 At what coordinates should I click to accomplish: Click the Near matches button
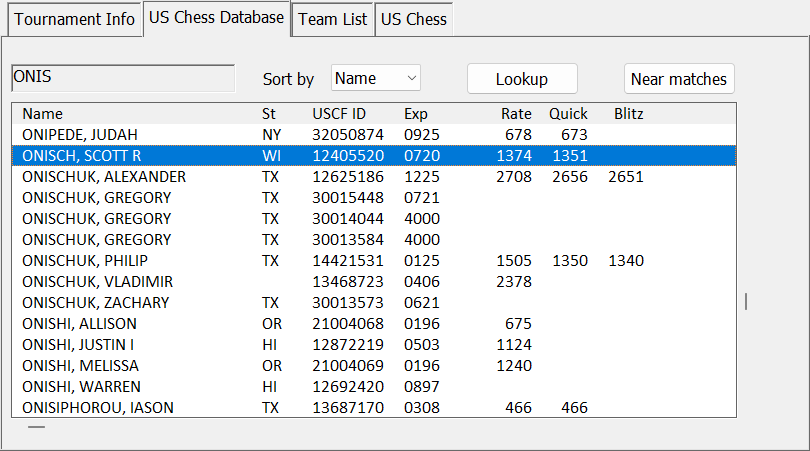click(679, 79)
